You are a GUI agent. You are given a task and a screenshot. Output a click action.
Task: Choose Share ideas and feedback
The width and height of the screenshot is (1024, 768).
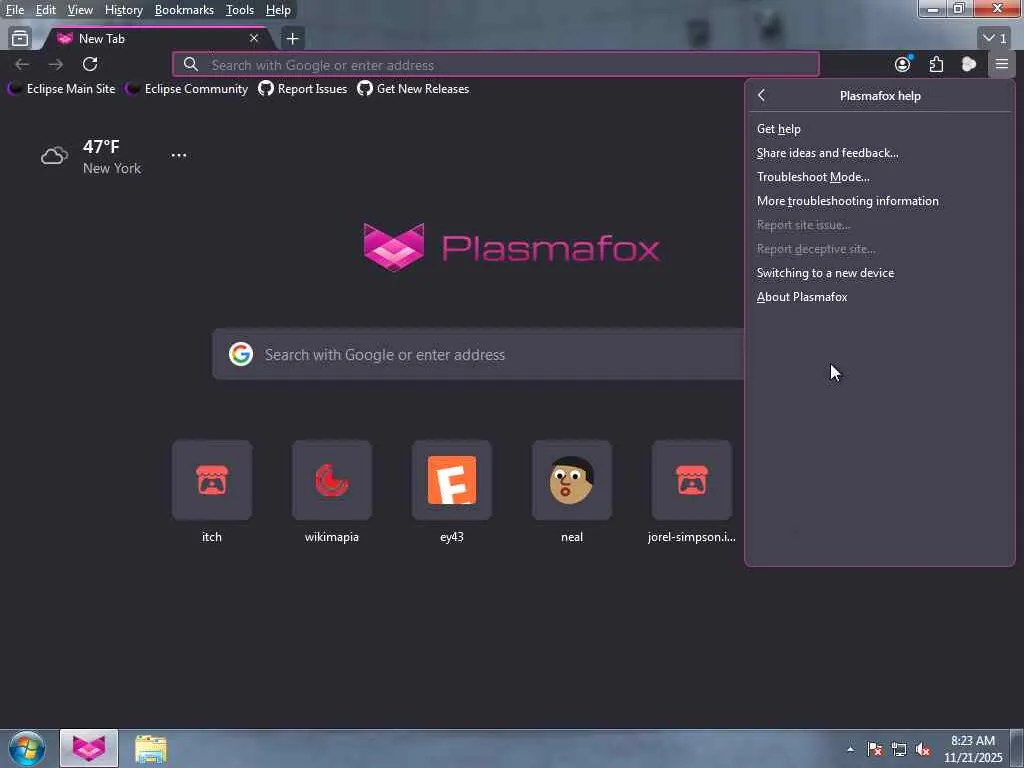coord(880,153)
